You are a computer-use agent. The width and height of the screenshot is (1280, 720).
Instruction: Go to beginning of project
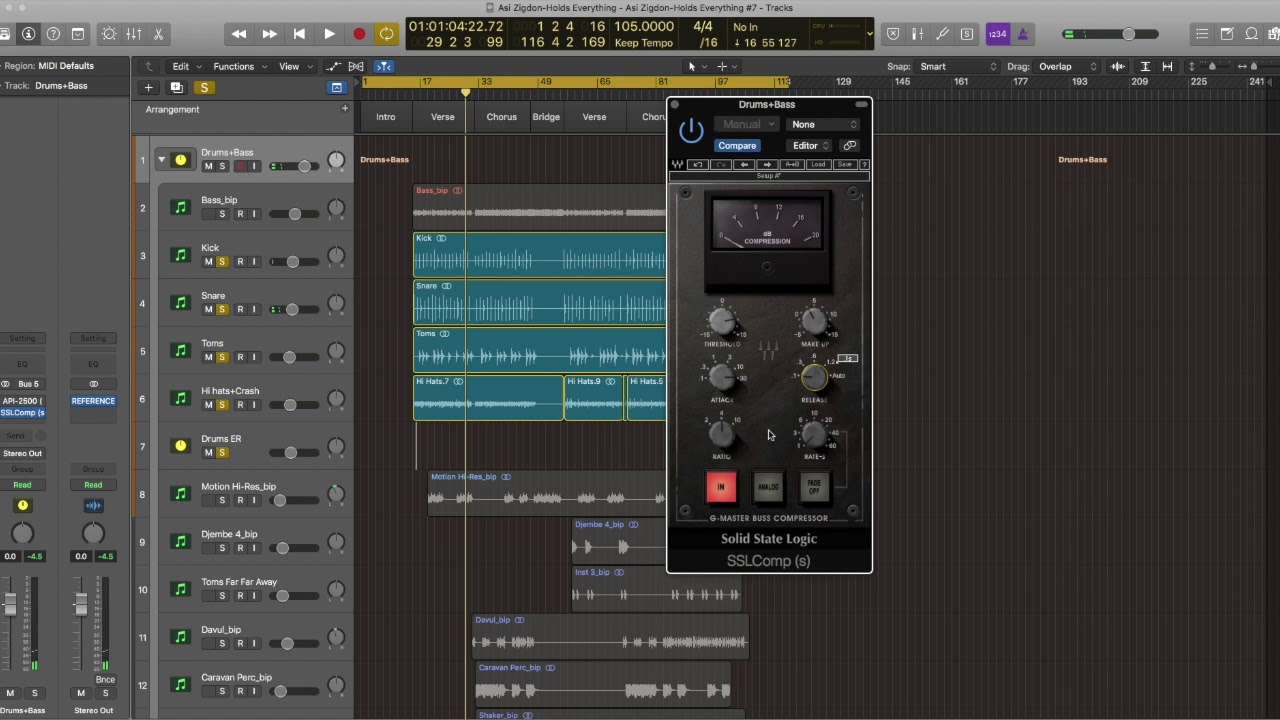pos(299,34)
